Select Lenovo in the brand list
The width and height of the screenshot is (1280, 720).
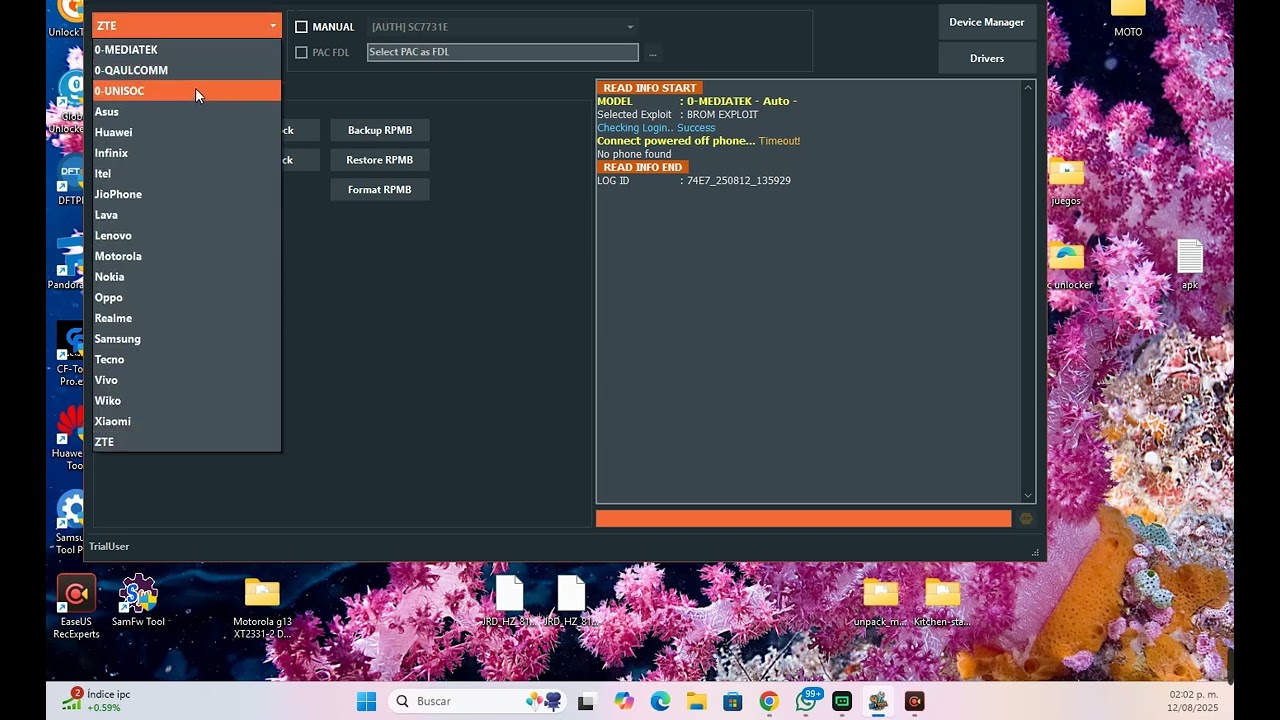click(186, 235)
